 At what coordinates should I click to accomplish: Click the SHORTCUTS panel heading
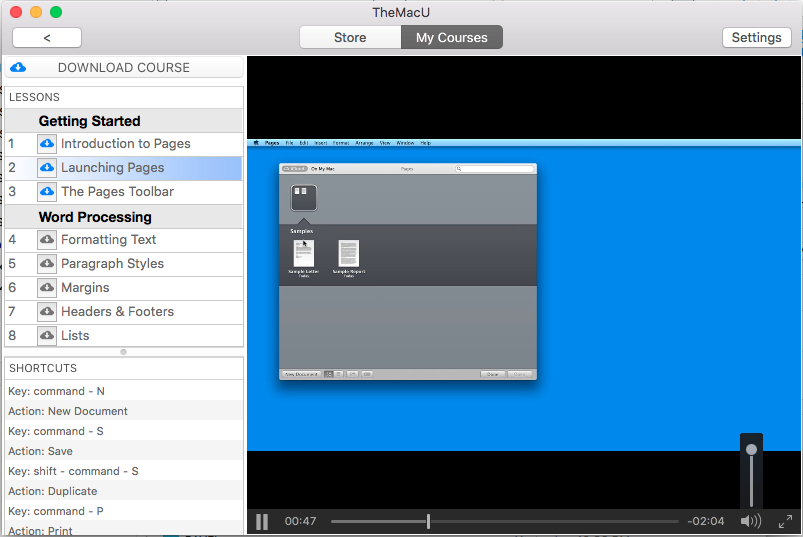coord(43,369)
